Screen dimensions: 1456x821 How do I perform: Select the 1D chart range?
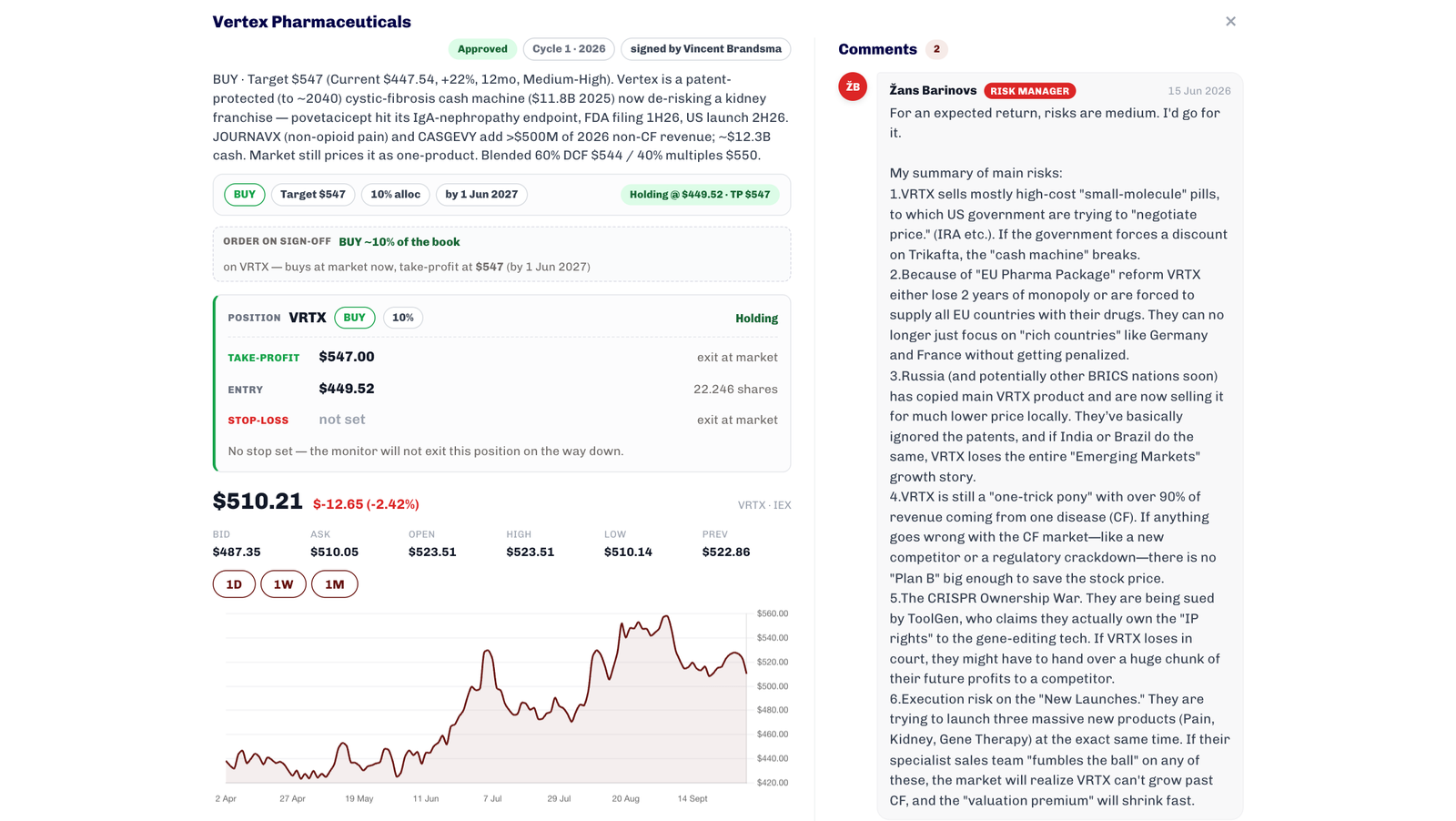tap(234, 584)
